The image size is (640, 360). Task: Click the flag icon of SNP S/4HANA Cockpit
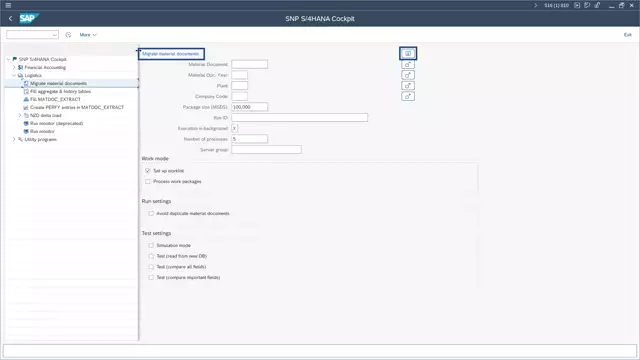click(15, 59)
